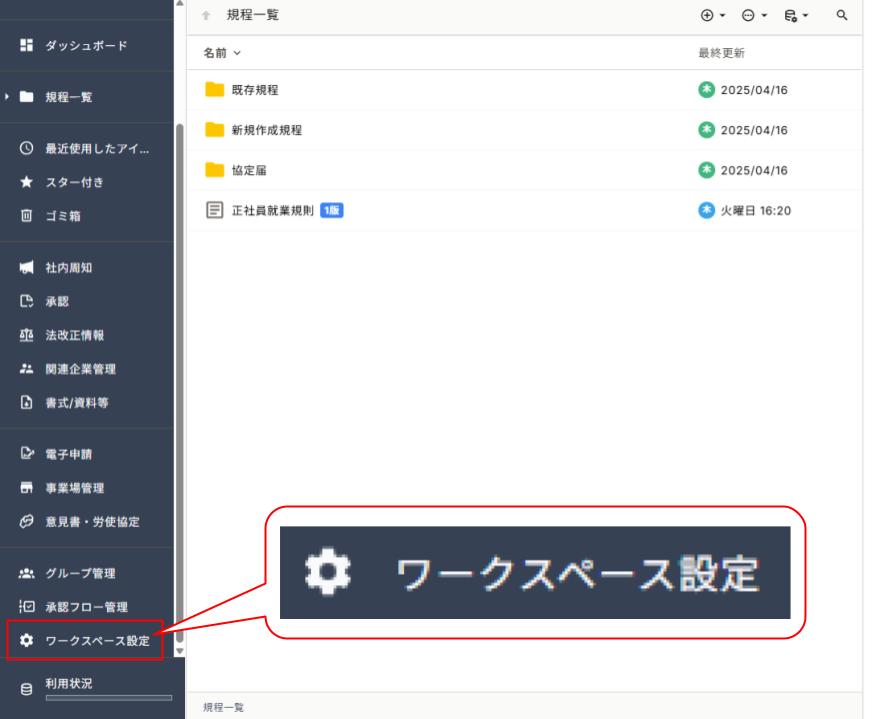The height and width of the screenshot is (719, 876).
Task: Click the green avatar on 既存規程 row
Action: pyautogui.click(x=707, y=89)
